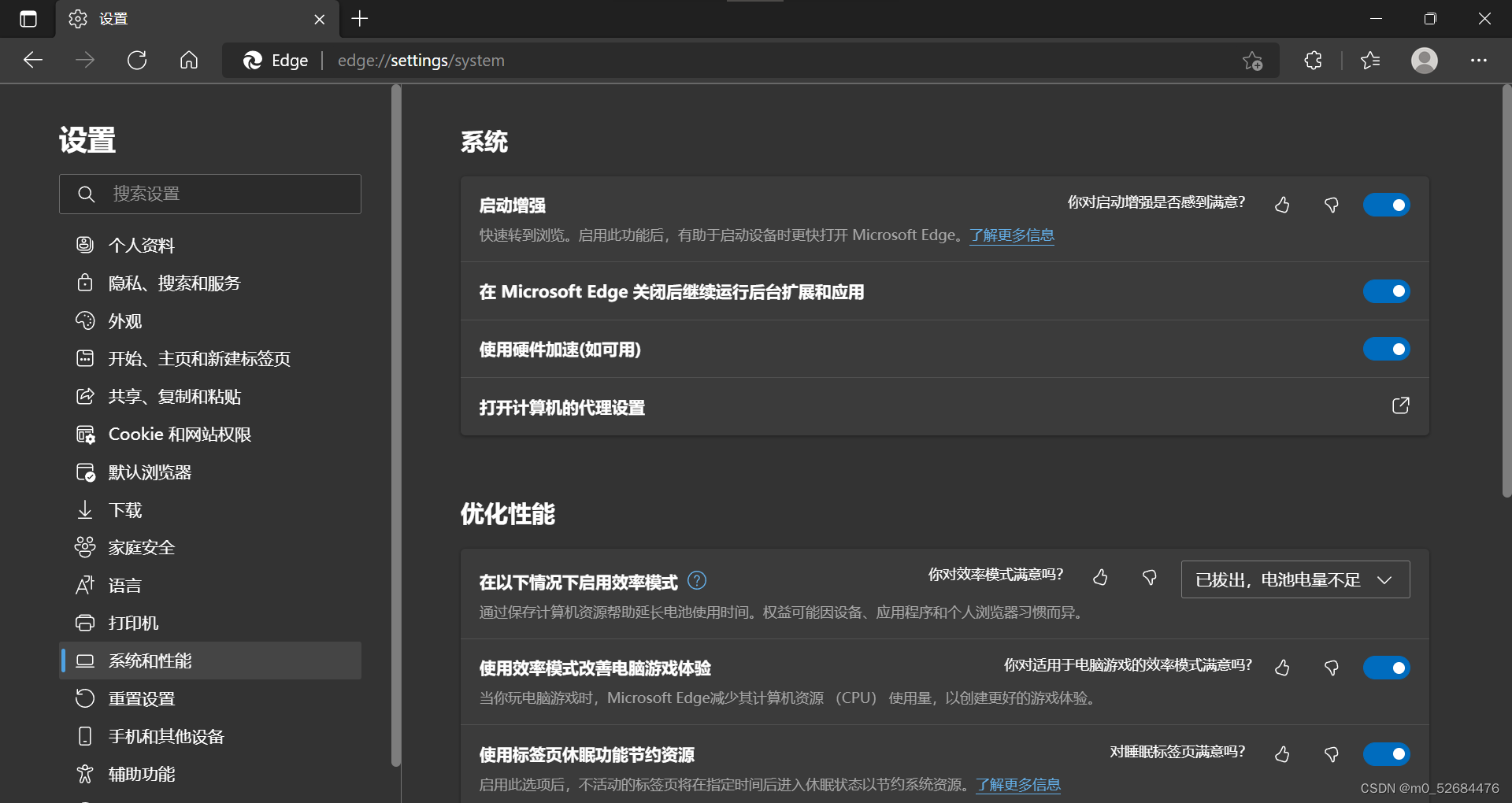Open the computer proxy settings external link
The height and width of the screenshot is (803, 1512).
click(x=1400, y=406)
